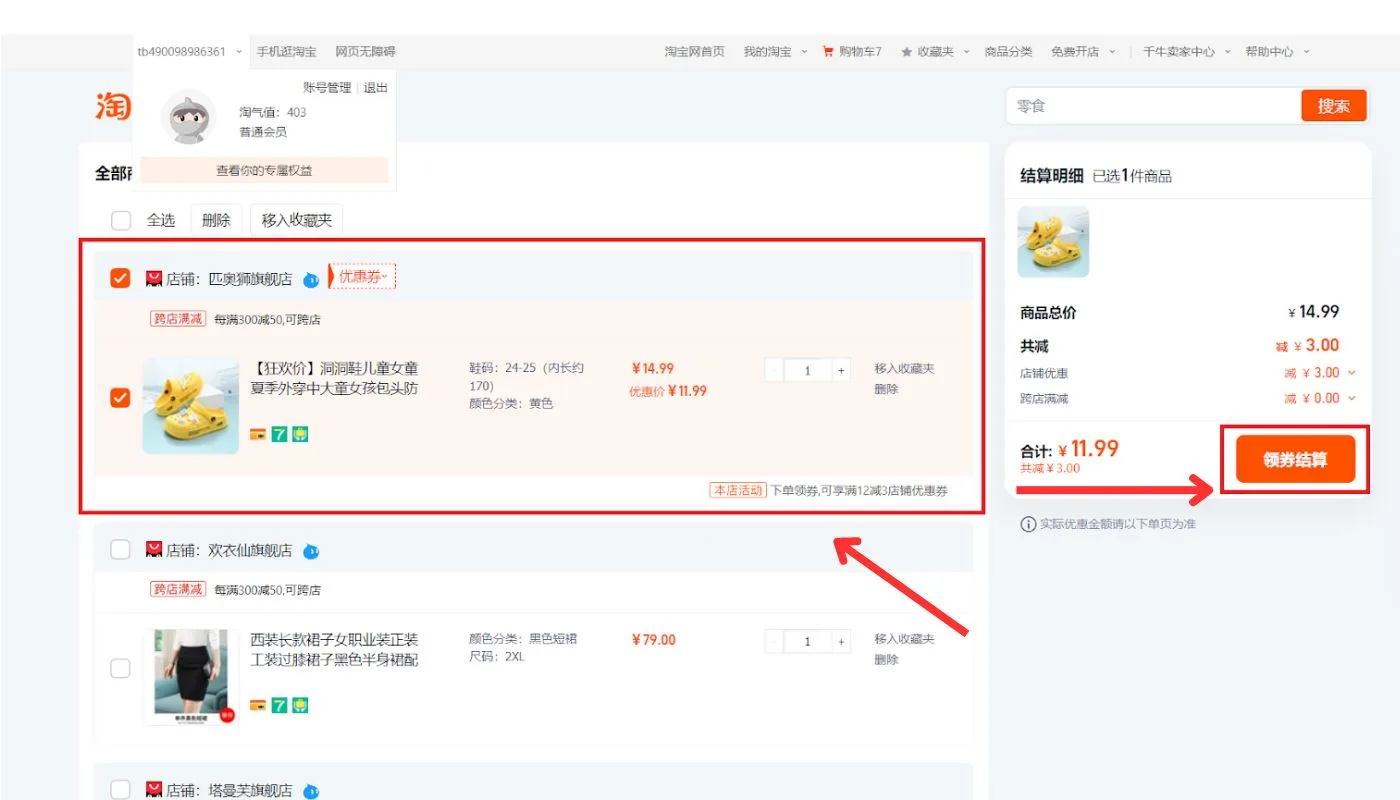The height and width of the screenshot is (800, 1400).
Task: Click the 移入收藏夹 button in bulk actions bar
Action: click(296, 220)
